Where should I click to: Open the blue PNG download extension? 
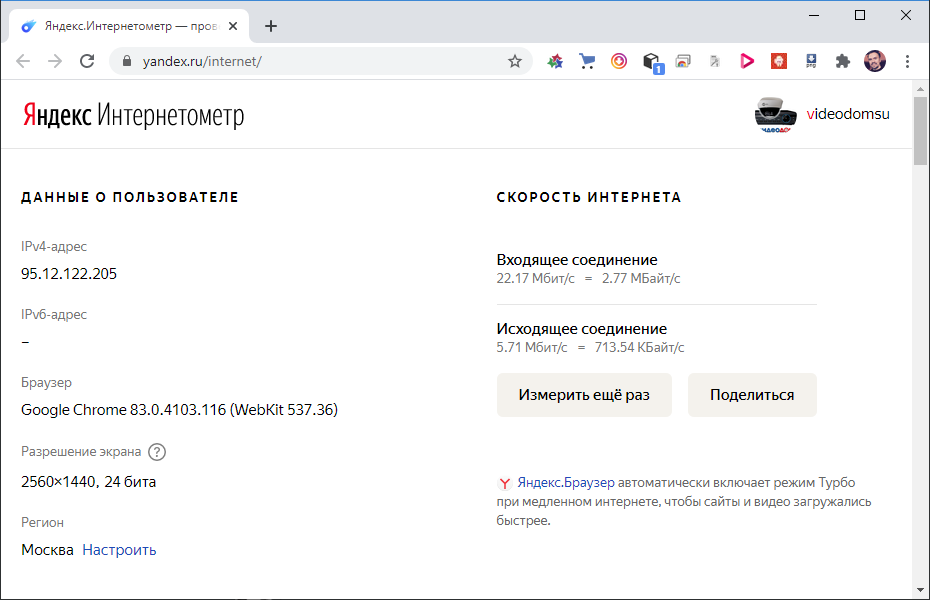pyautogui.click(x=811, y=61)
